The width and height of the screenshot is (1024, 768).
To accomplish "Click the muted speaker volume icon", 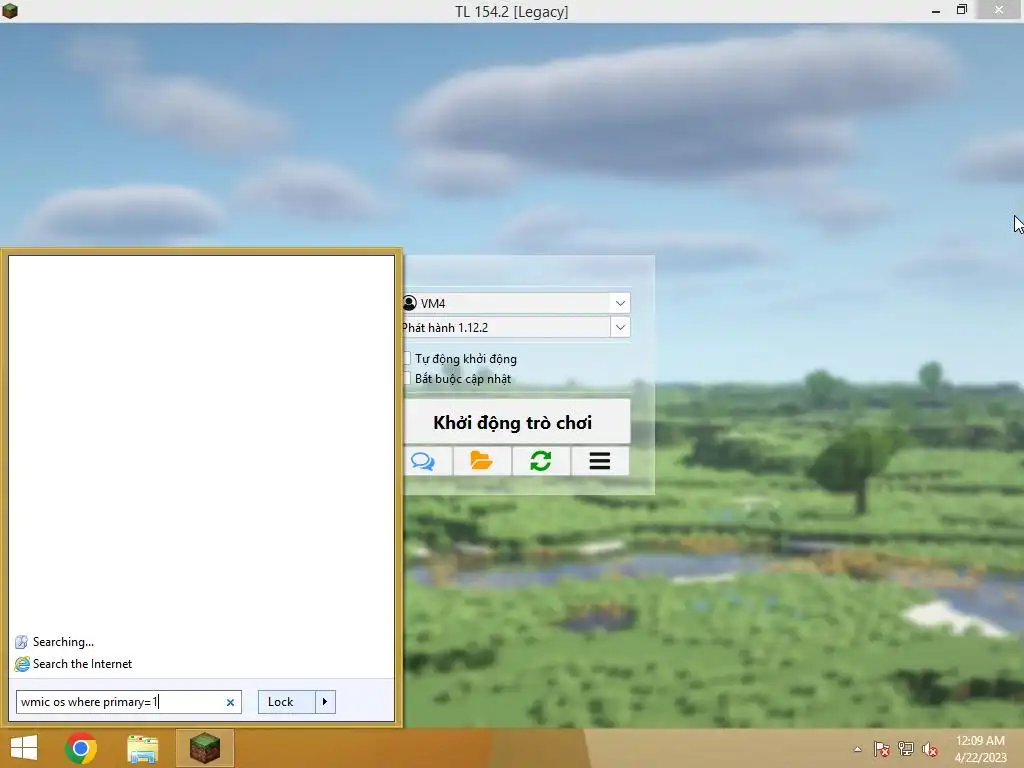I will pos(929,749).
